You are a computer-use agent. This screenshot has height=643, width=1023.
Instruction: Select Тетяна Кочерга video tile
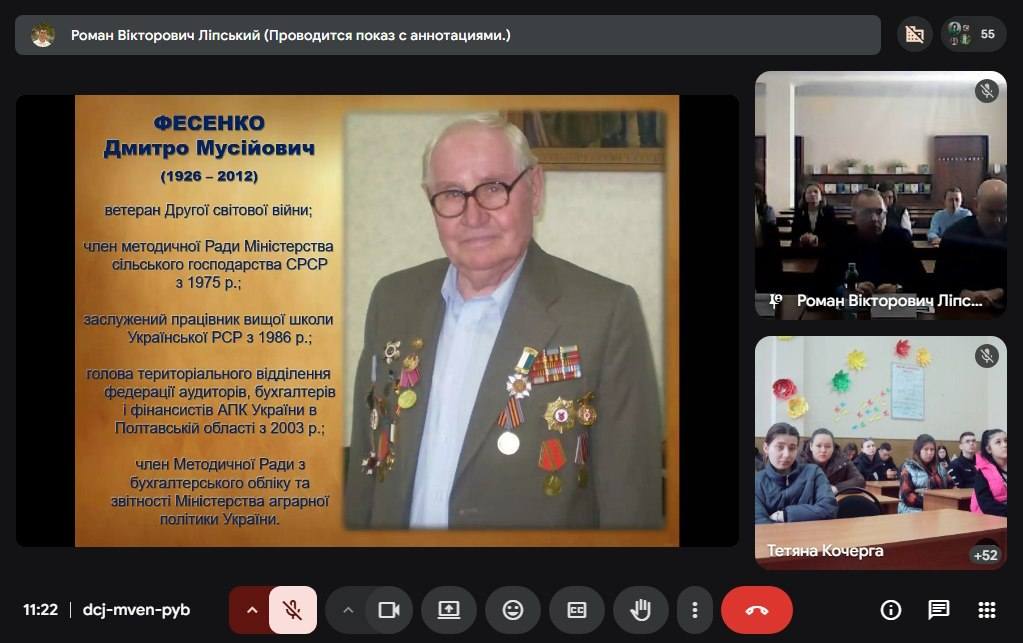(880, 452)
